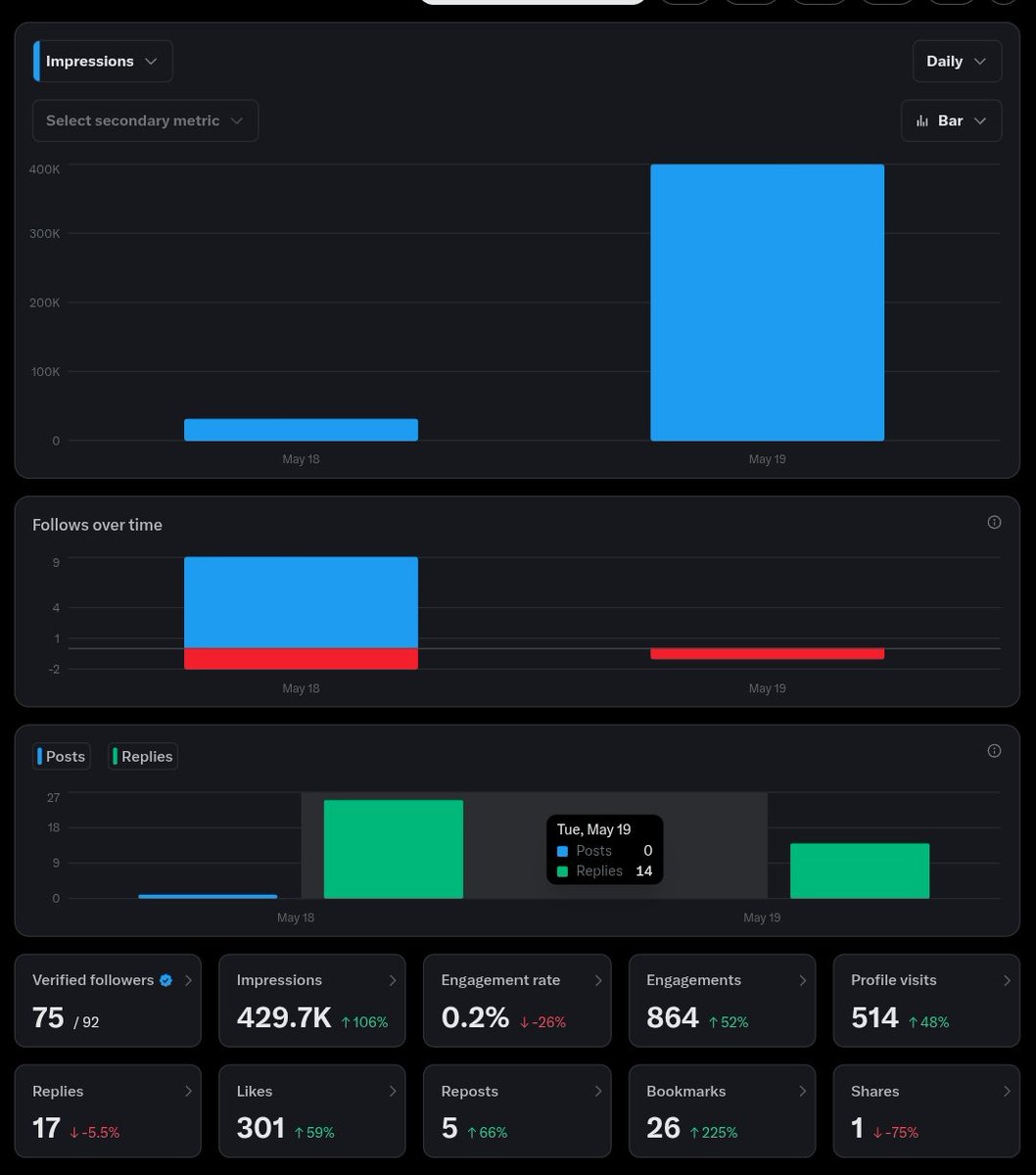Open the Verified followers card
Screen dimensions: 1036x1175
[x=108, y=1001]
